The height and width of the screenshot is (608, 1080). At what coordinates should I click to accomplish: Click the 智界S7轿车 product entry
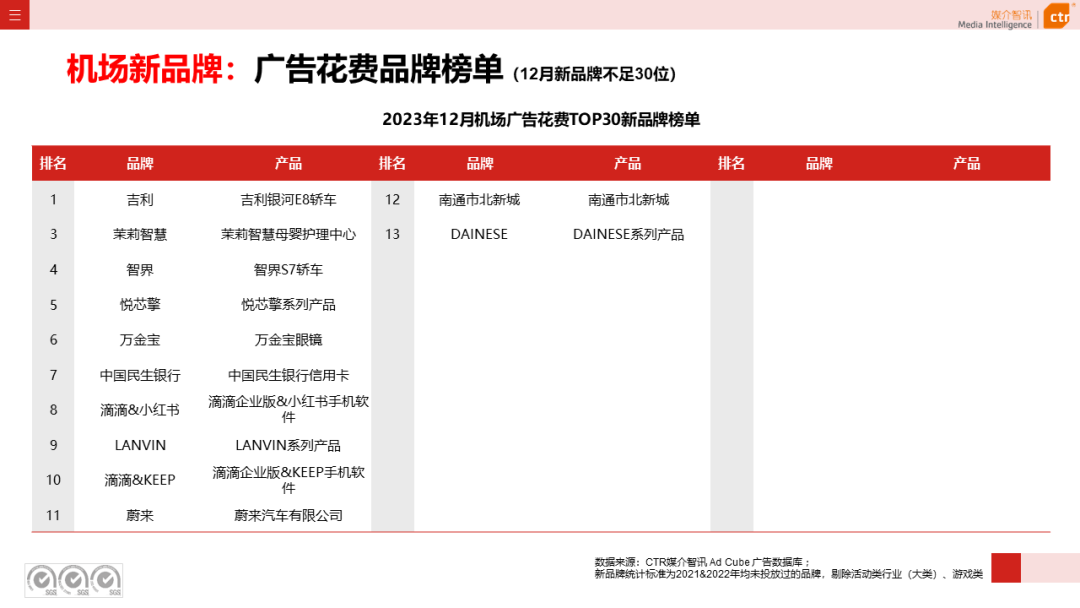point(287,269)
